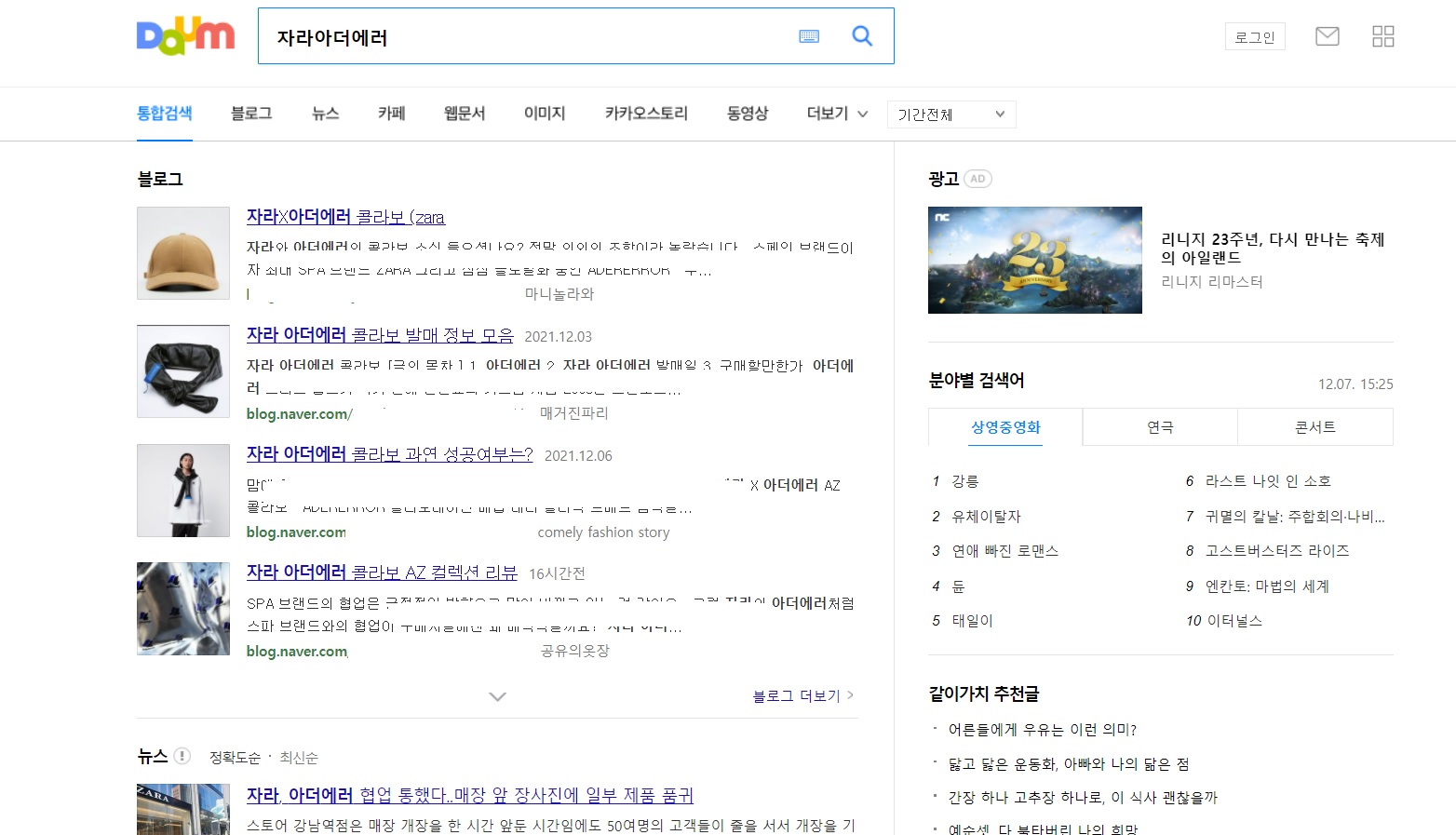Click the Lineage 23rd anniversary ad image
The image size is (1456, 835).
1035,260
